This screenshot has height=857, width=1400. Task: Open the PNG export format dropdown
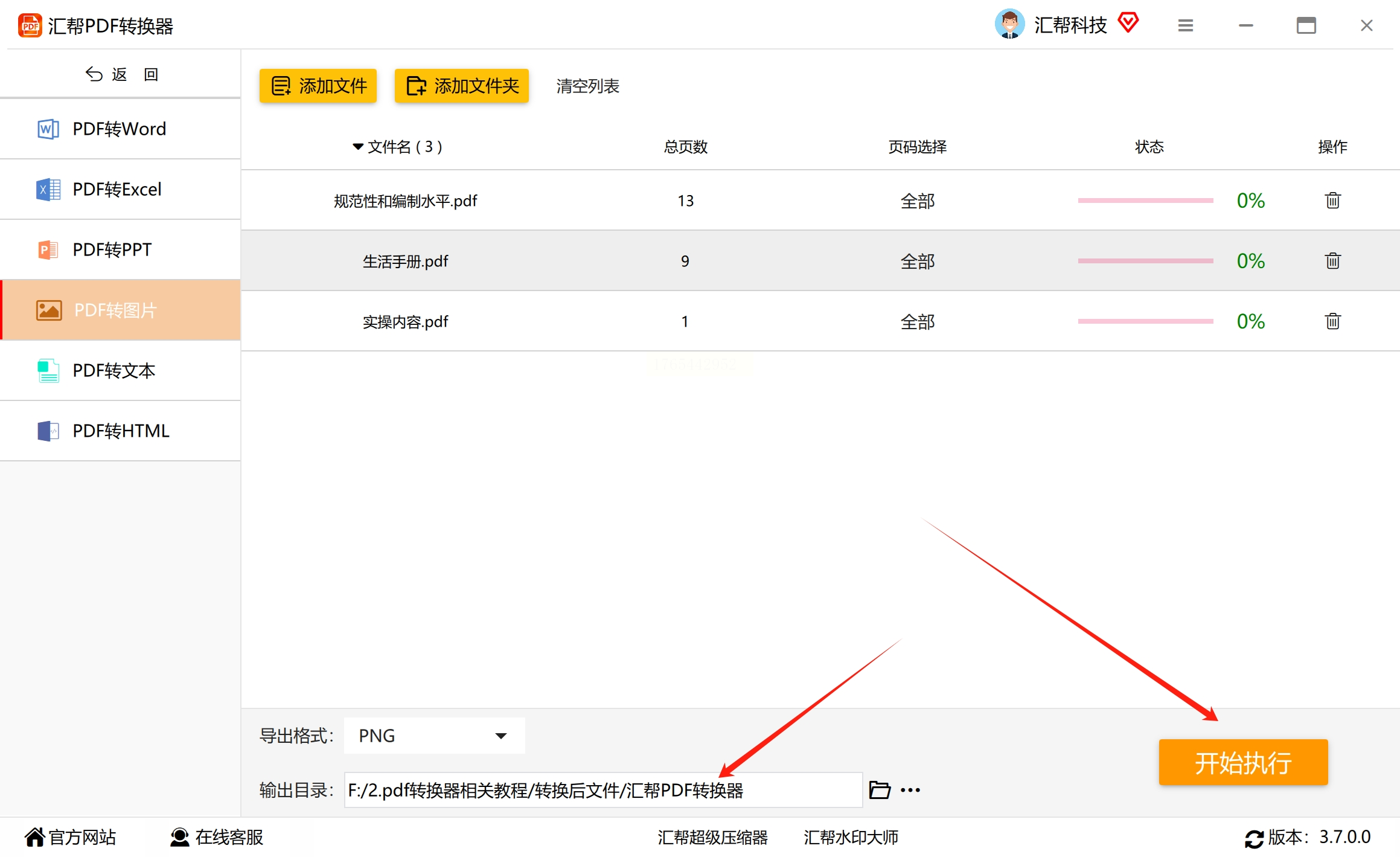(x=434, y=735)
